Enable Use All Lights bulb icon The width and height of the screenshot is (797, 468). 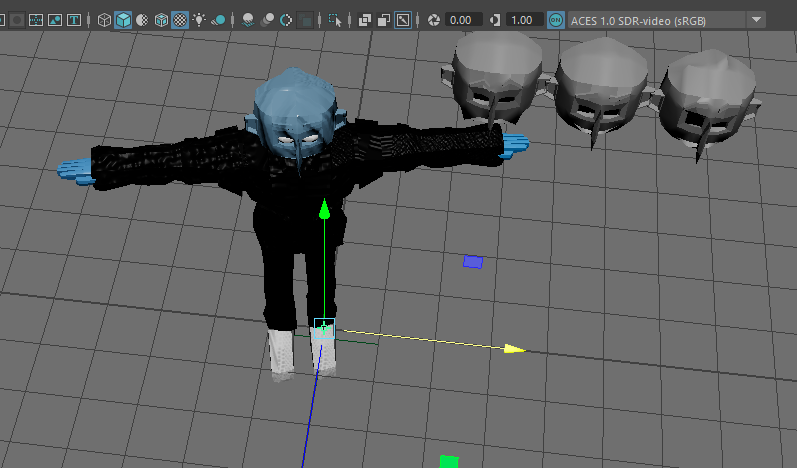pyautogui.click(x=199, y=20)
